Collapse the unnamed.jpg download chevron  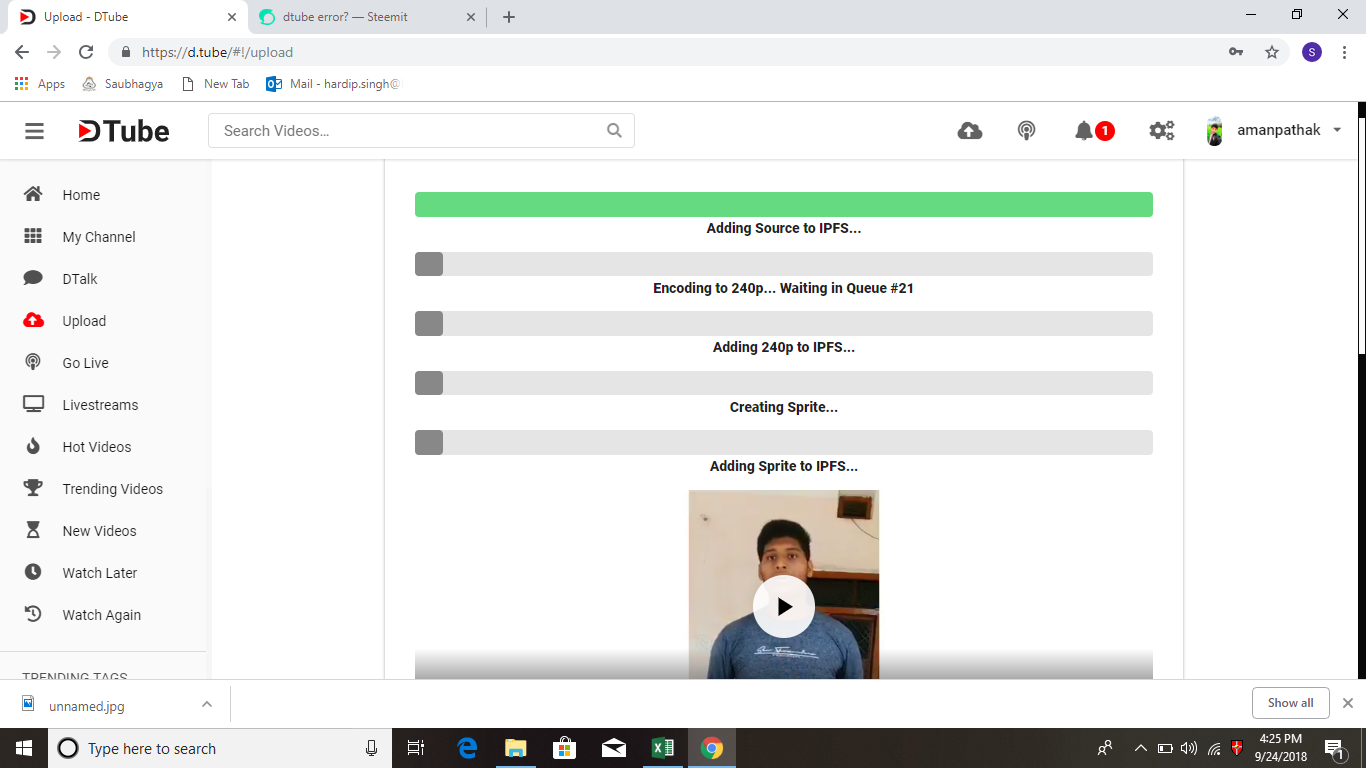tap(207, 703)
